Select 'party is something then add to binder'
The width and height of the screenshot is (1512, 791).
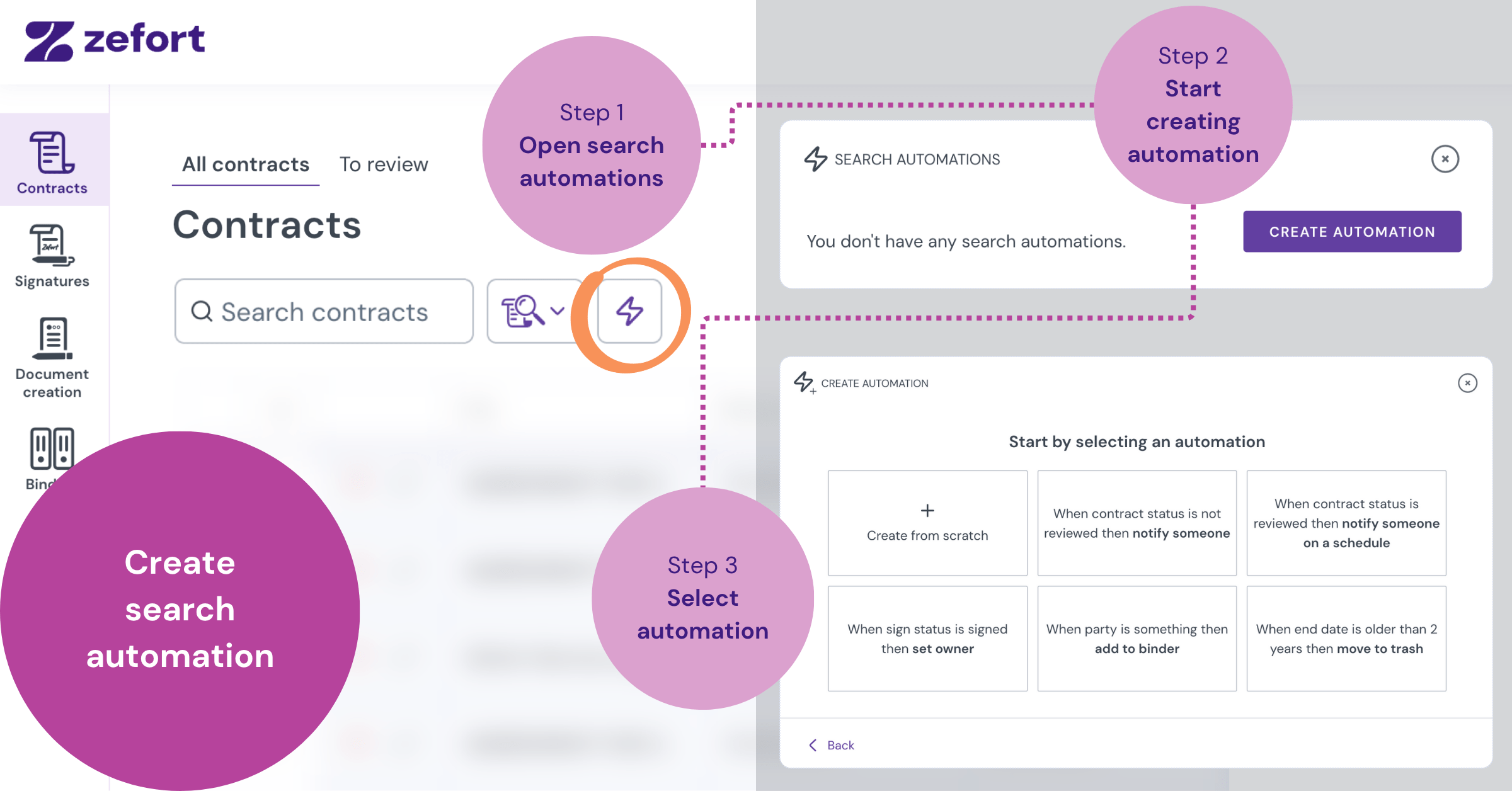click(x=1137, y=639)
